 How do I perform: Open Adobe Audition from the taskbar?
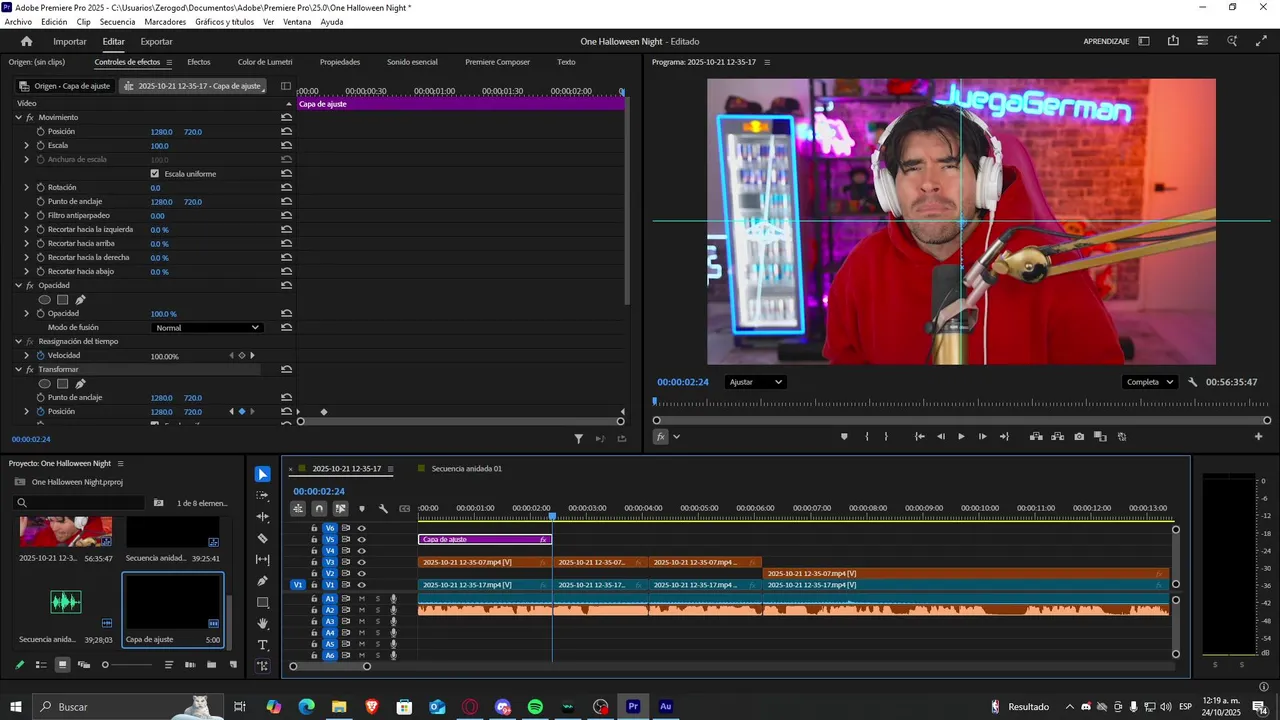coord(665,706)
